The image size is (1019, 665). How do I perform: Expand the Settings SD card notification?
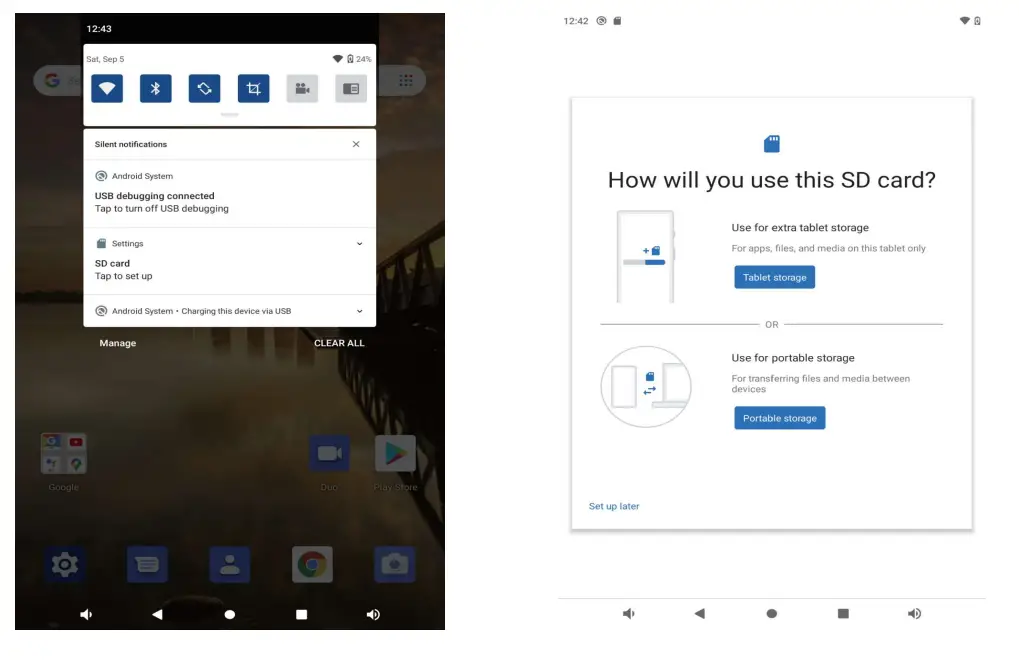pyautogui.click(x=359, y=244)
